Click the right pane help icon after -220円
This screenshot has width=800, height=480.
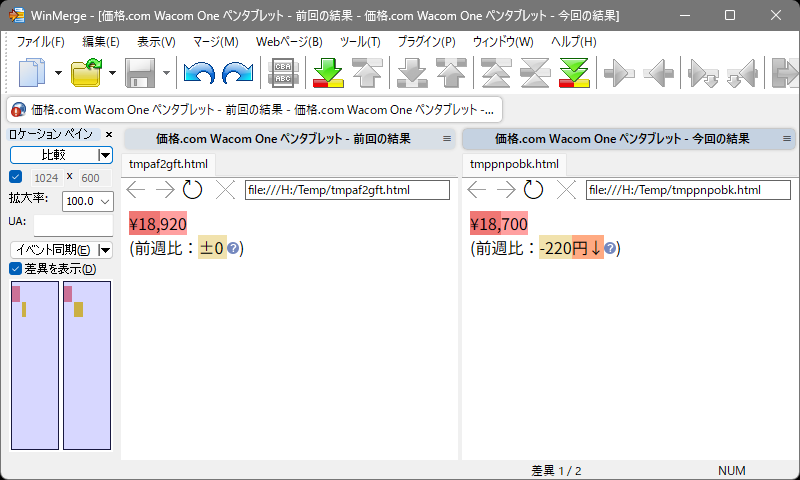click(610, 248)
